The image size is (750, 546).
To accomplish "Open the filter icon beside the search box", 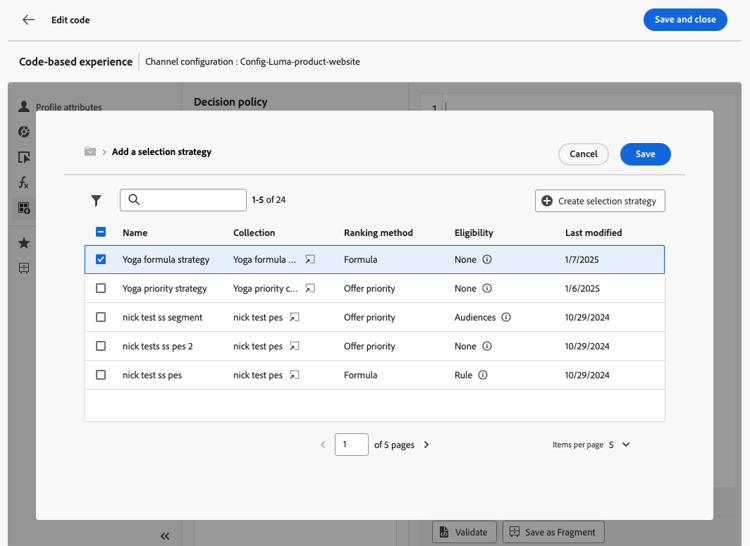I will tap(96, 201).
